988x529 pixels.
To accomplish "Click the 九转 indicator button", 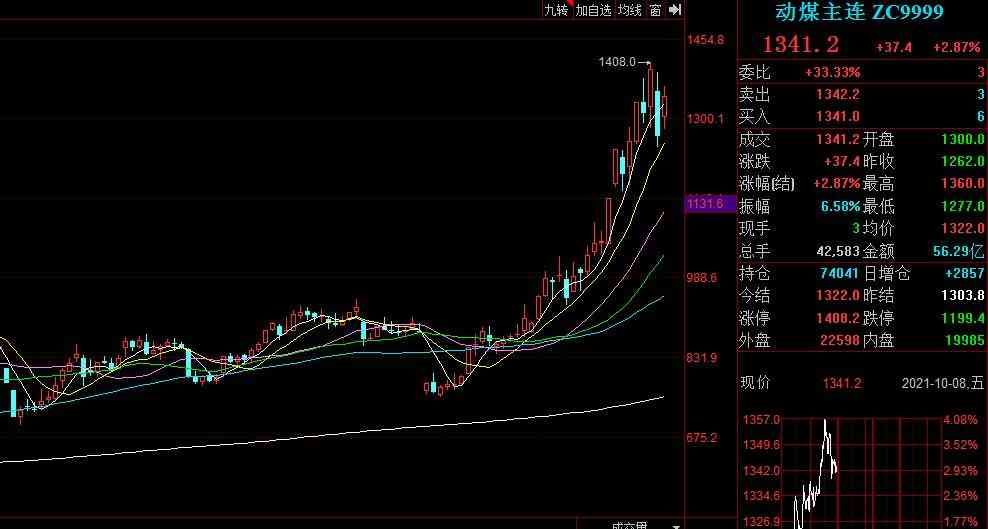I will 555,9.
